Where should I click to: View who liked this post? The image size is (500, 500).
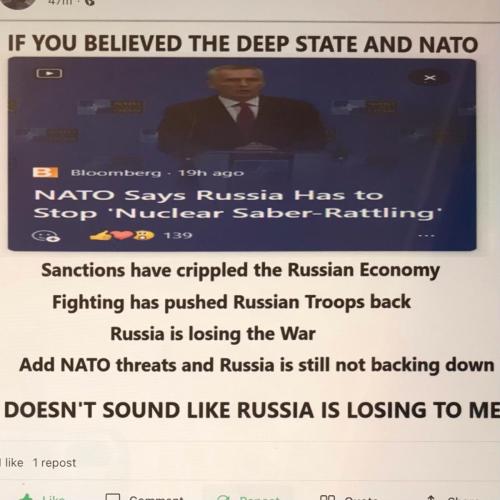[x=12, y=463]
